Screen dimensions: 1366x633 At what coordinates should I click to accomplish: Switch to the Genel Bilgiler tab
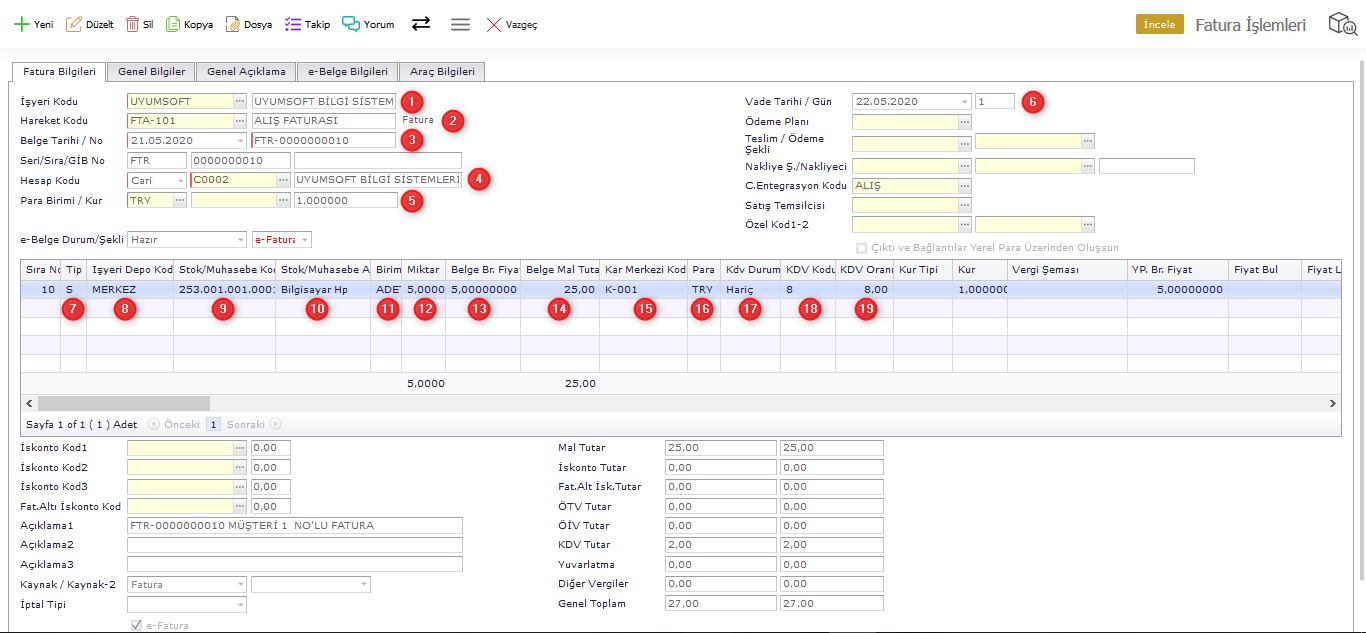coord(151,72)
